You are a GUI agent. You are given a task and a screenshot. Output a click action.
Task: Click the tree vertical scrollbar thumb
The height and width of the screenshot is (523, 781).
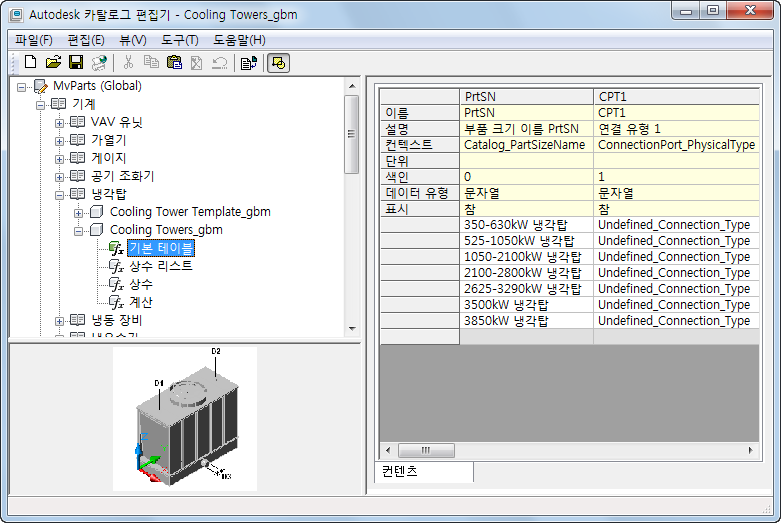[352, 134]
